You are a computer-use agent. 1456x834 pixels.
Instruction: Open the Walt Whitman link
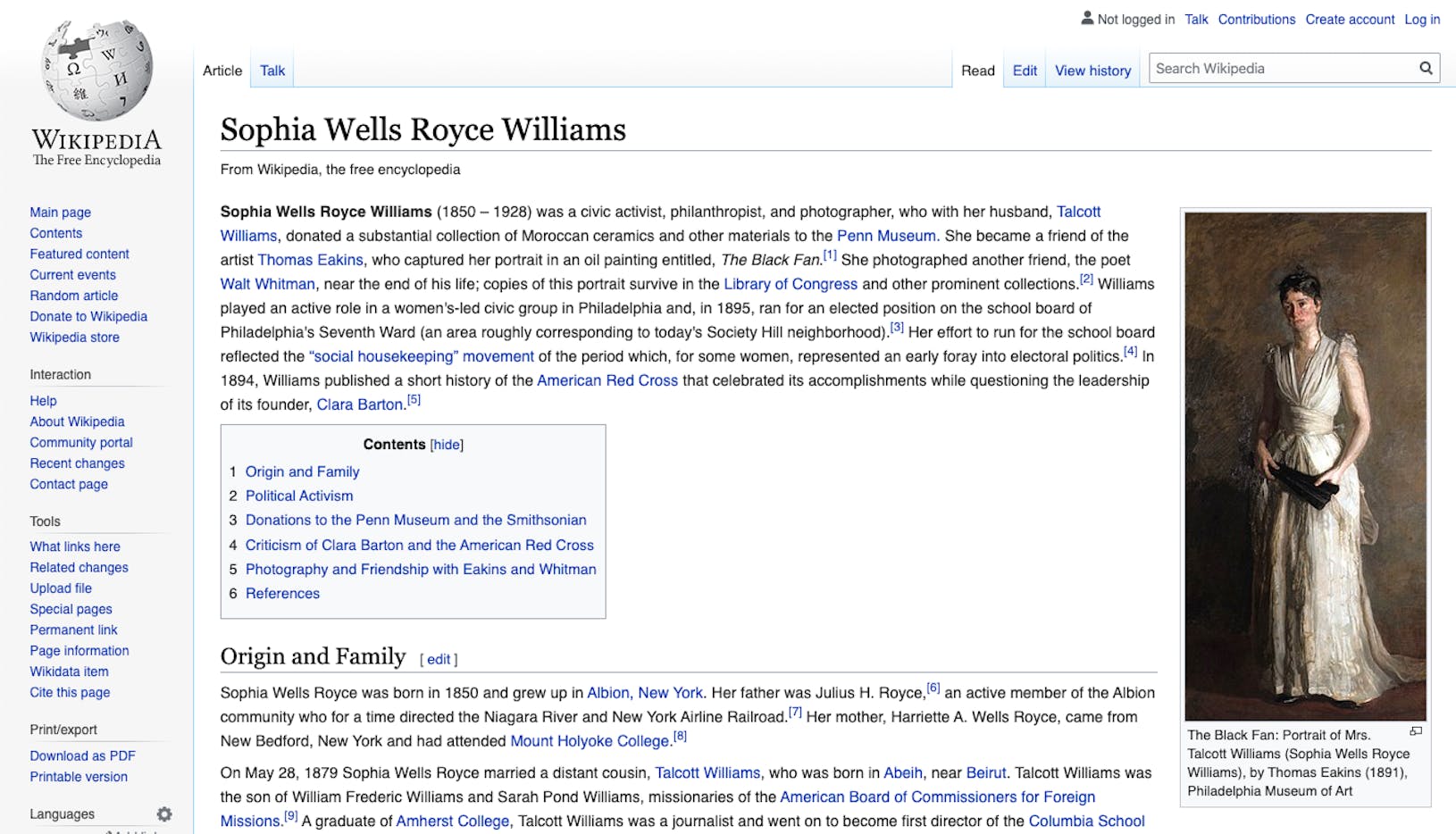click(x=270, y=284)
